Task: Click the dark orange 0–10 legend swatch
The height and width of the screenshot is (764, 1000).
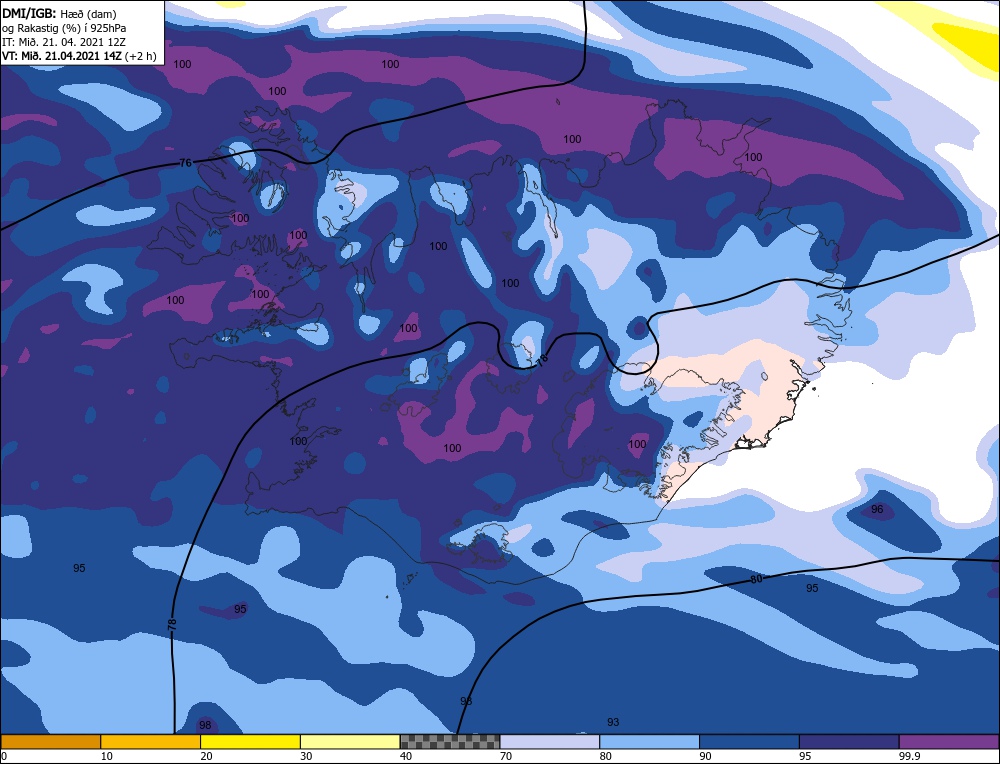Action: [x=50, y=741]
